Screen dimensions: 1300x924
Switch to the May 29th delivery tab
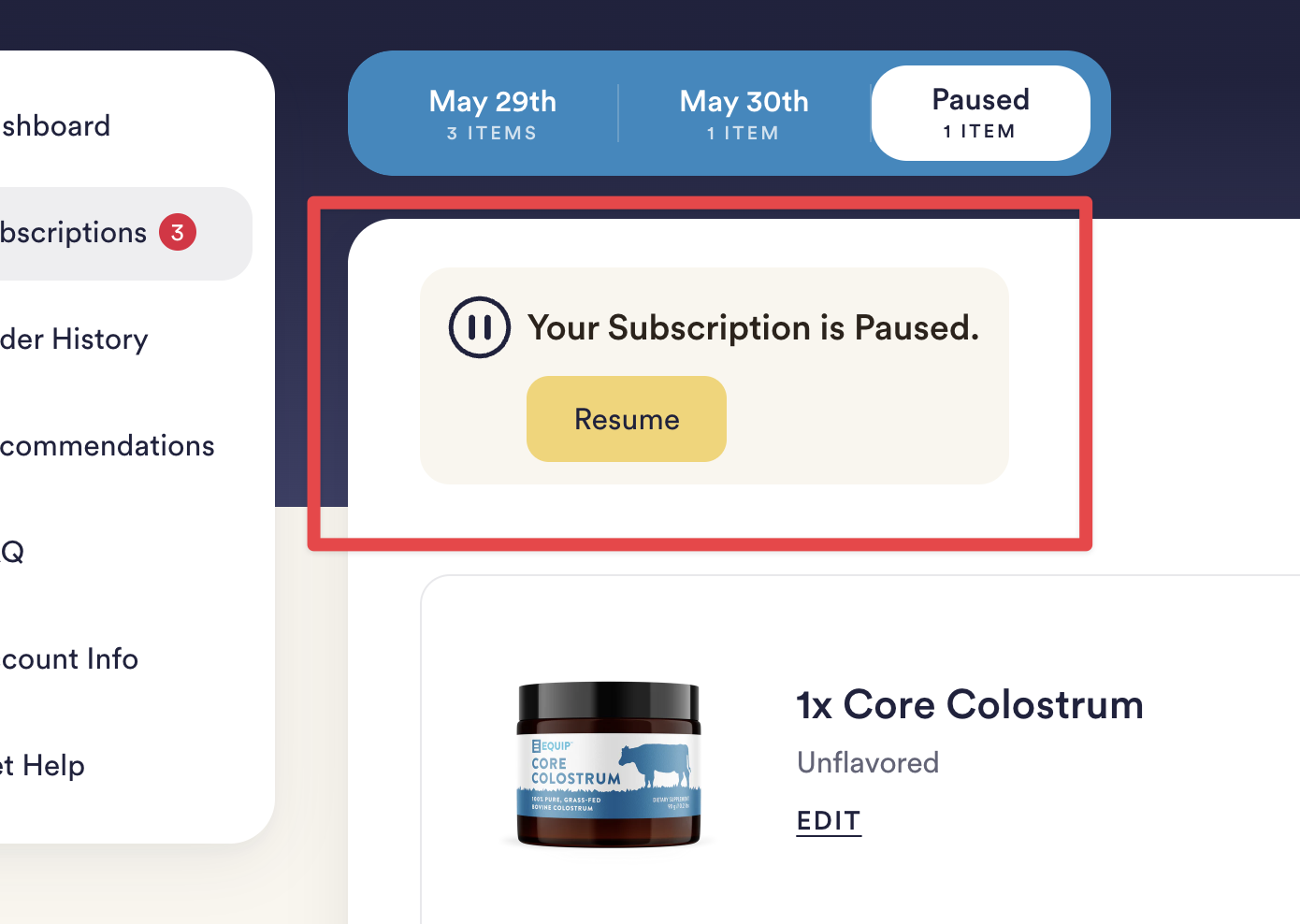coord(493,113)
